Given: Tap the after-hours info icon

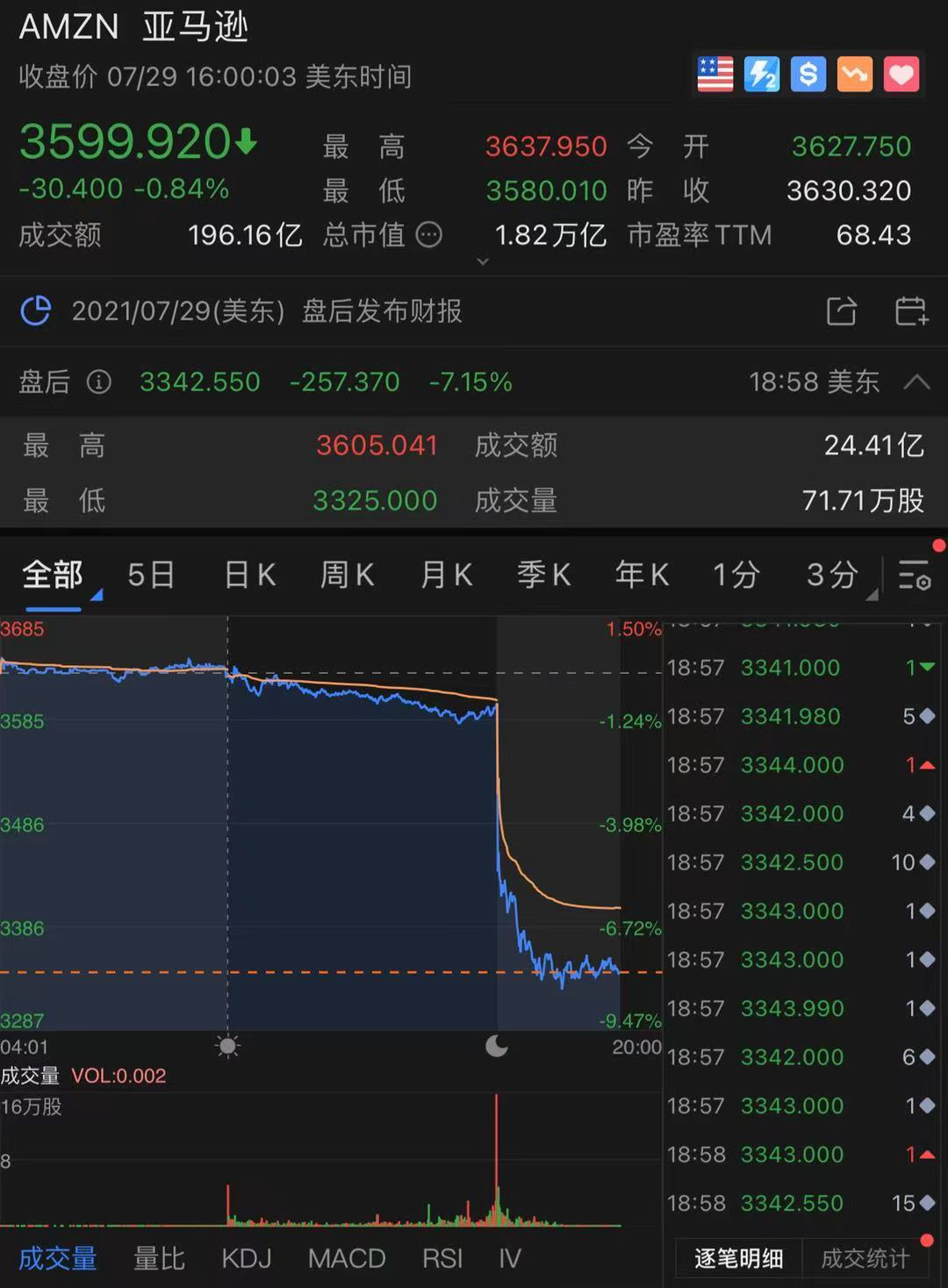Looking at the screenshot, I should [99, 382].
